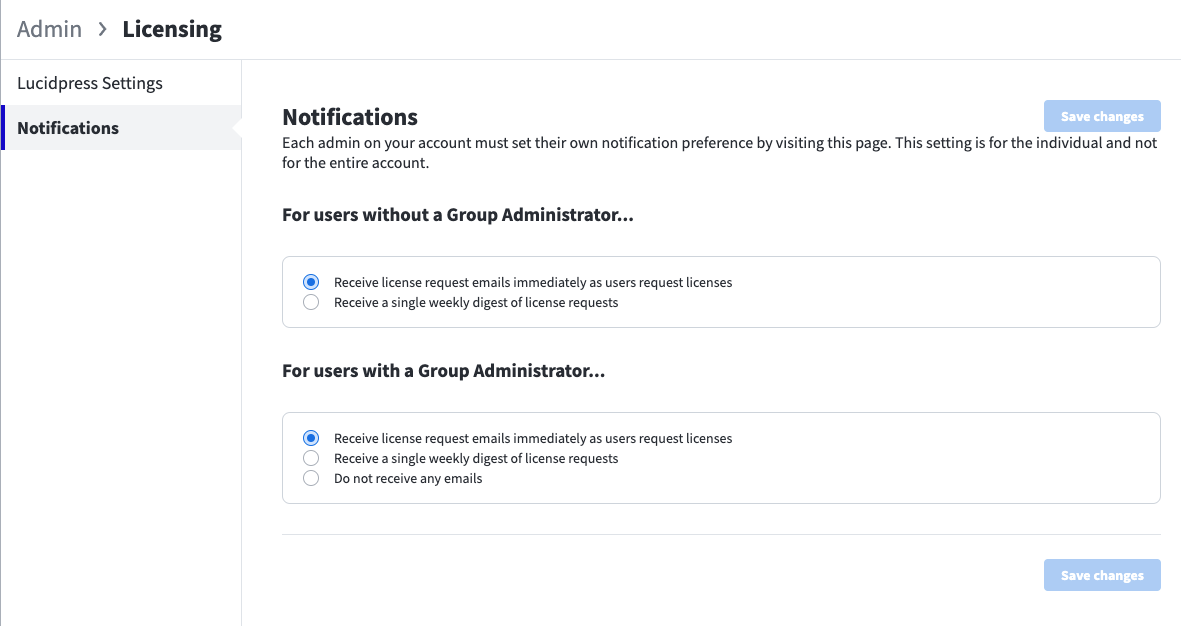Click the Admin breadcrumb link
This screenshot has width=1181, height=626.
pos(49,29)
